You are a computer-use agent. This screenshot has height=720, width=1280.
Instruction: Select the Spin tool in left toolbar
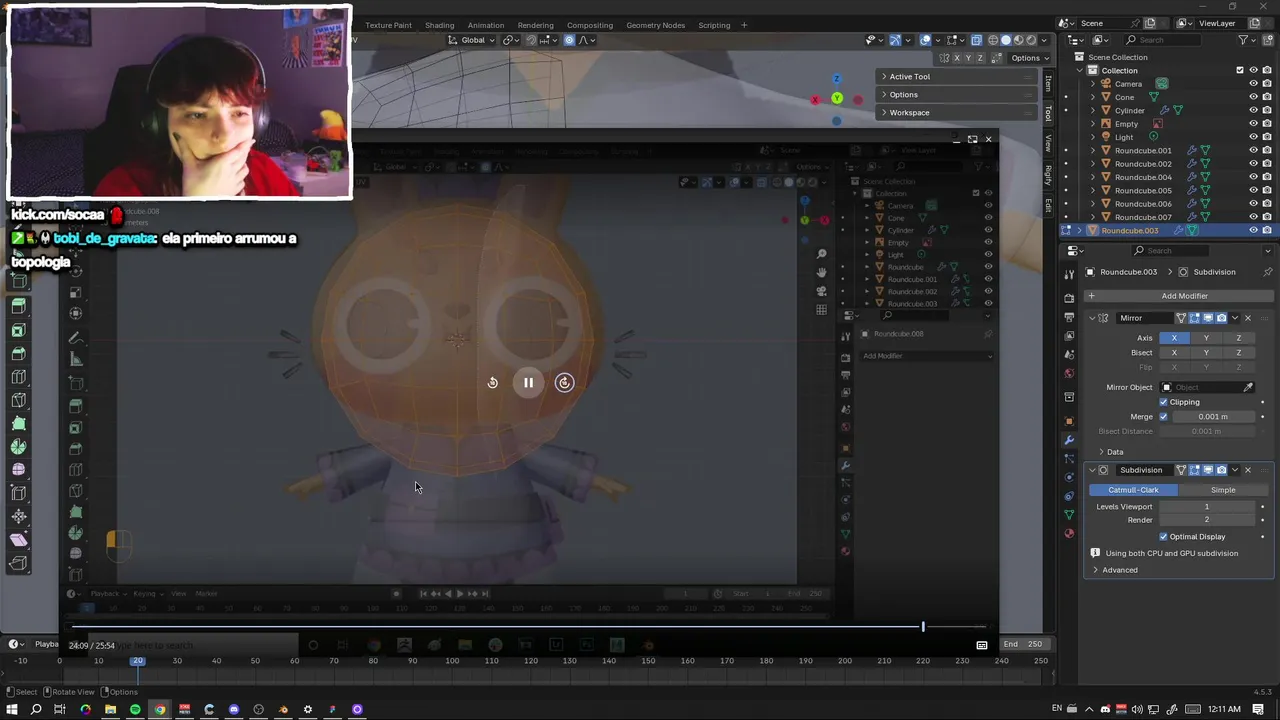(x=18, y=447)
